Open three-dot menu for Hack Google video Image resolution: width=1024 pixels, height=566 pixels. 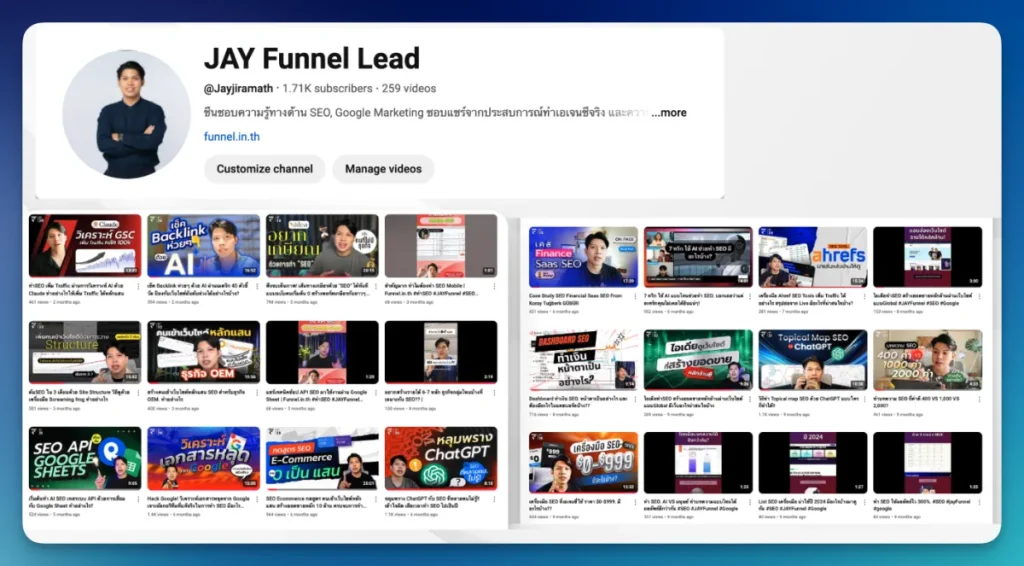click(x=257, y=499)
